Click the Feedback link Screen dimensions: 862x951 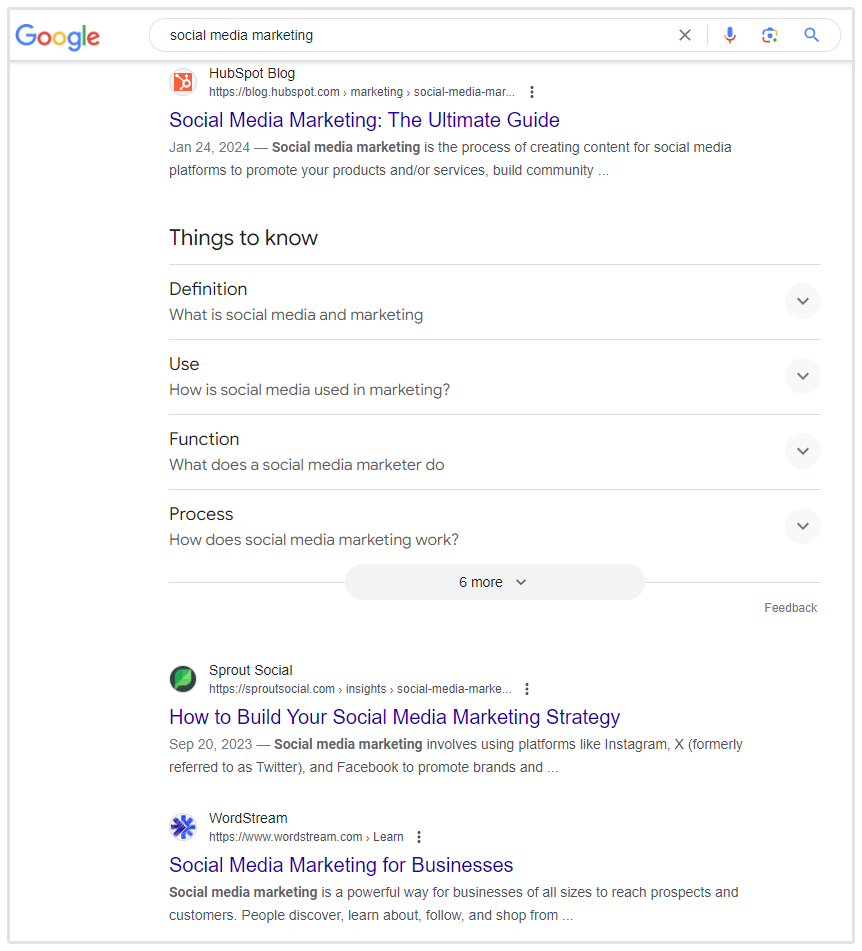click(790, 608)
